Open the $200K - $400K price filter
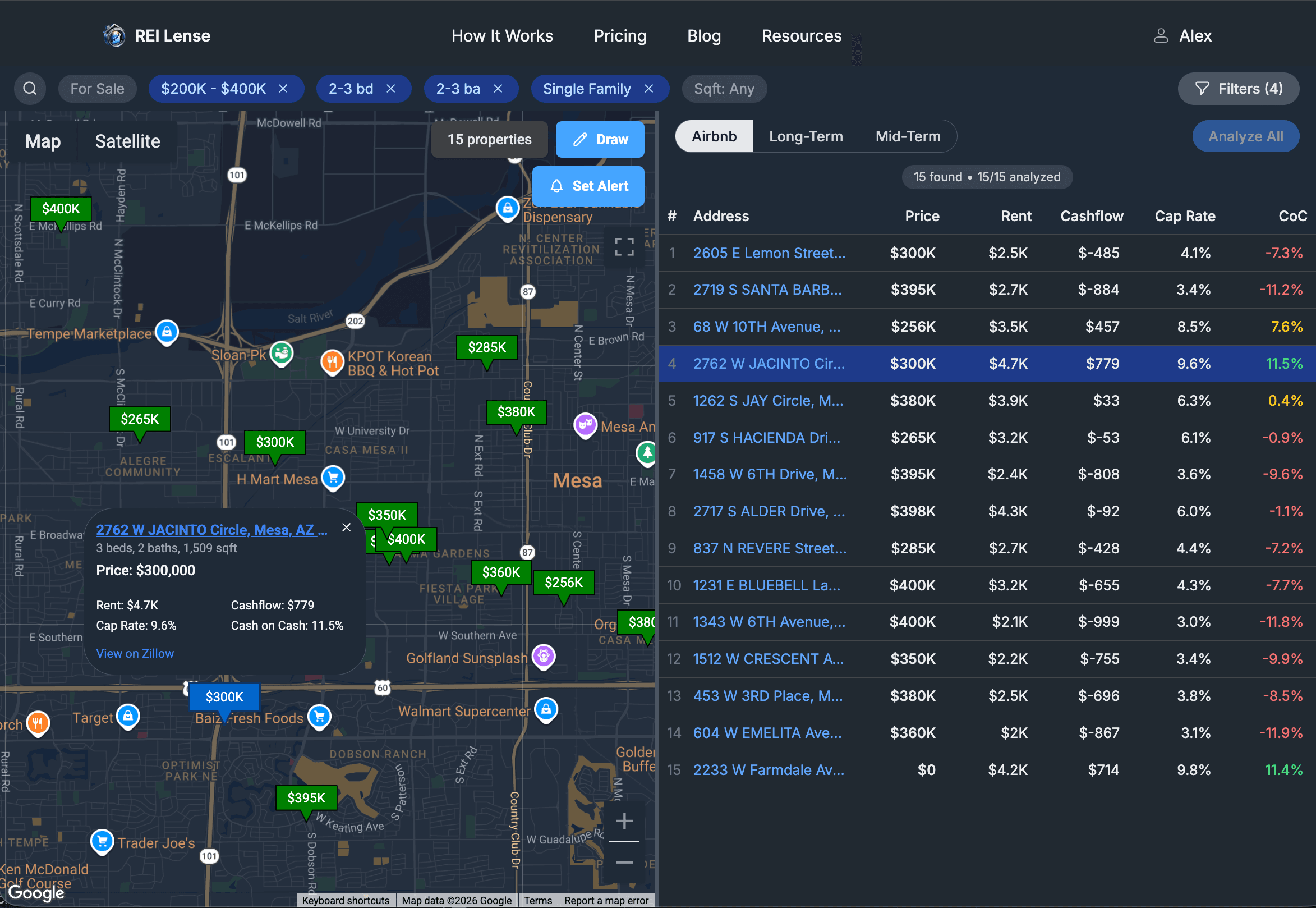Screen dimensions: 1316x908 pyautogui.click(x=213, y=88)
